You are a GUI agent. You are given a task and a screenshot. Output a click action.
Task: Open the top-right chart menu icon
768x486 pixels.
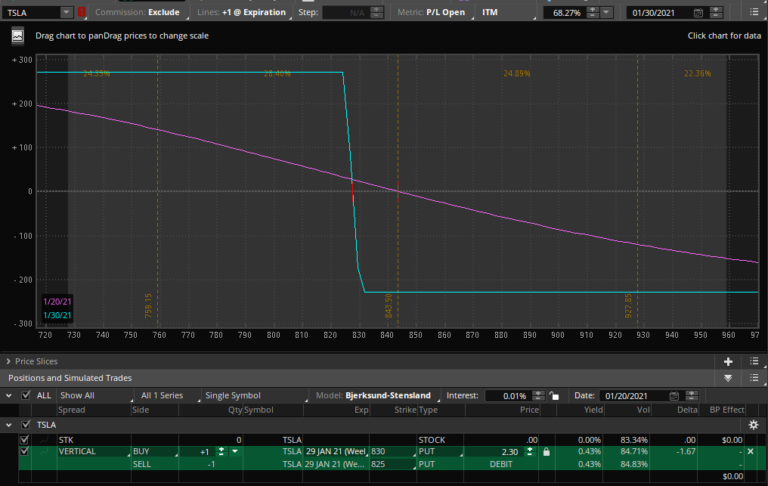(754, 12)
